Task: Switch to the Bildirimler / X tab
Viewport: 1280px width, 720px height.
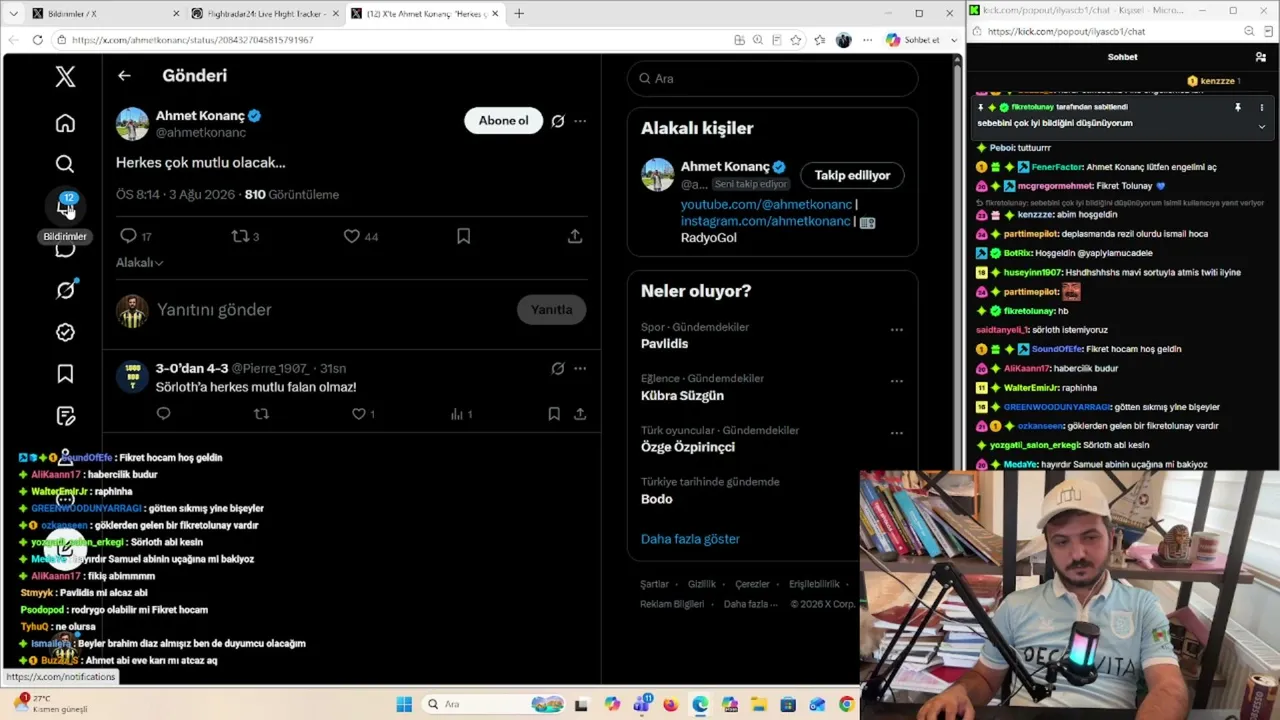Action: (x=105, y=13)
